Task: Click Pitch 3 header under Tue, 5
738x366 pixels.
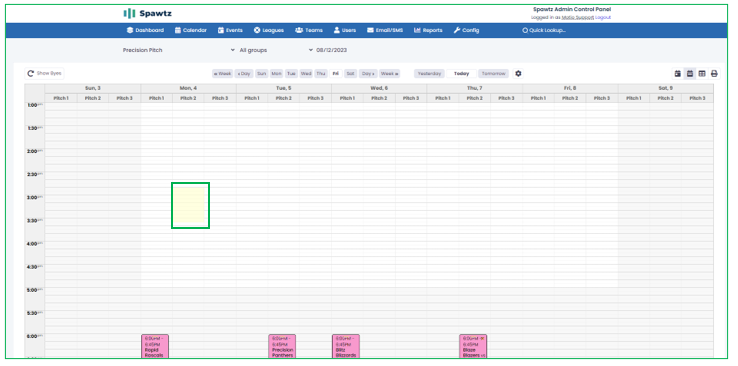Action: [x=315, y=98]
